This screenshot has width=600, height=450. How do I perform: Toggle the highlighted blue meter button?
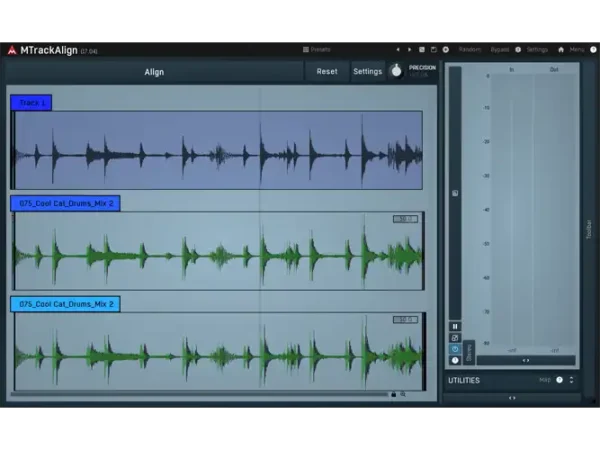click(x=455, y=349)
